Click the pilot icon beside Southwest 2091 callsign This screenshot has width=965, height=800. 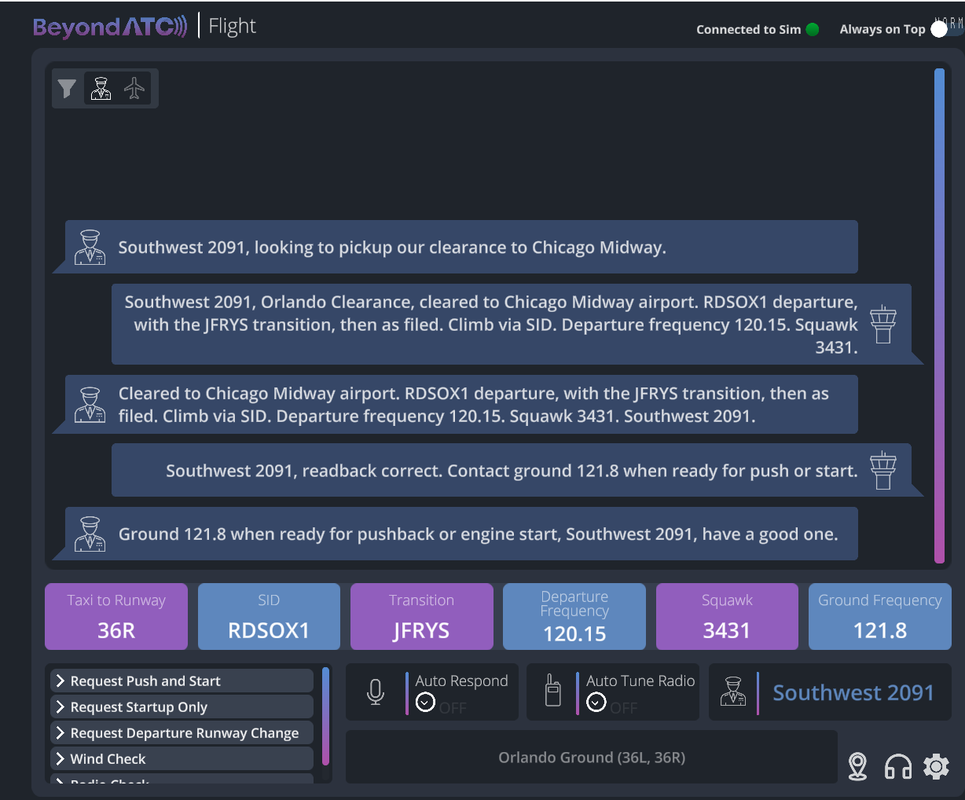pyautogui.click(x=733, y=692)
